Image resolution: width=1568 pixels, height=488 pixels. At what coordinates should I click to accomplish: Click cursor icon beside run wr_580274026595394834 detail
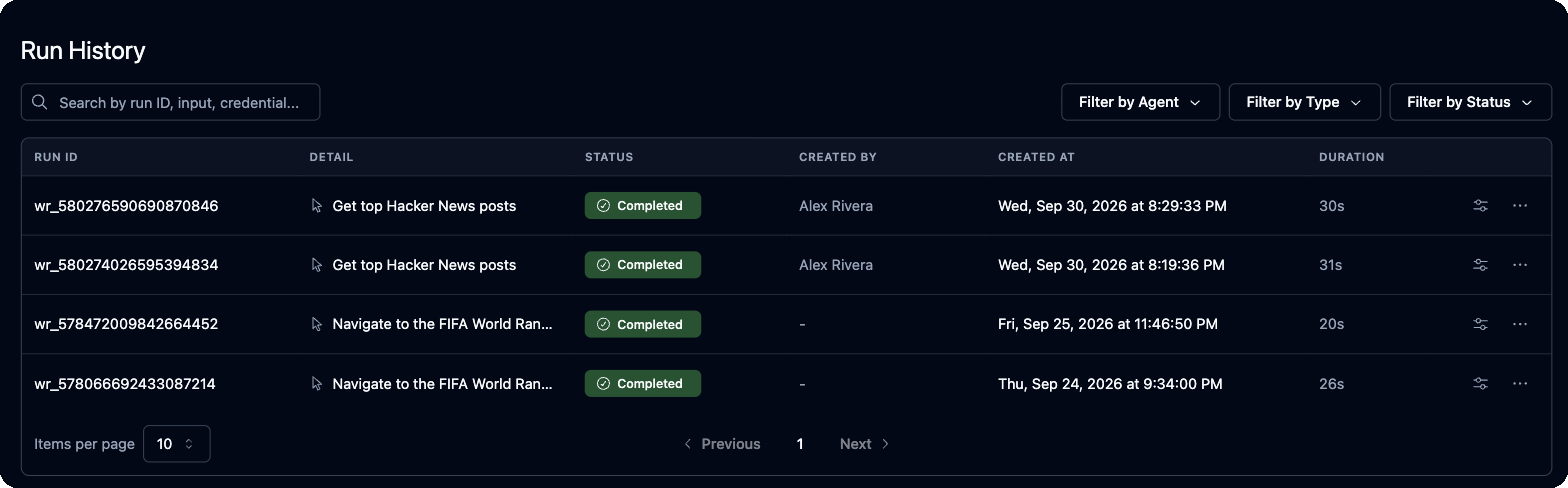point(317,265)
